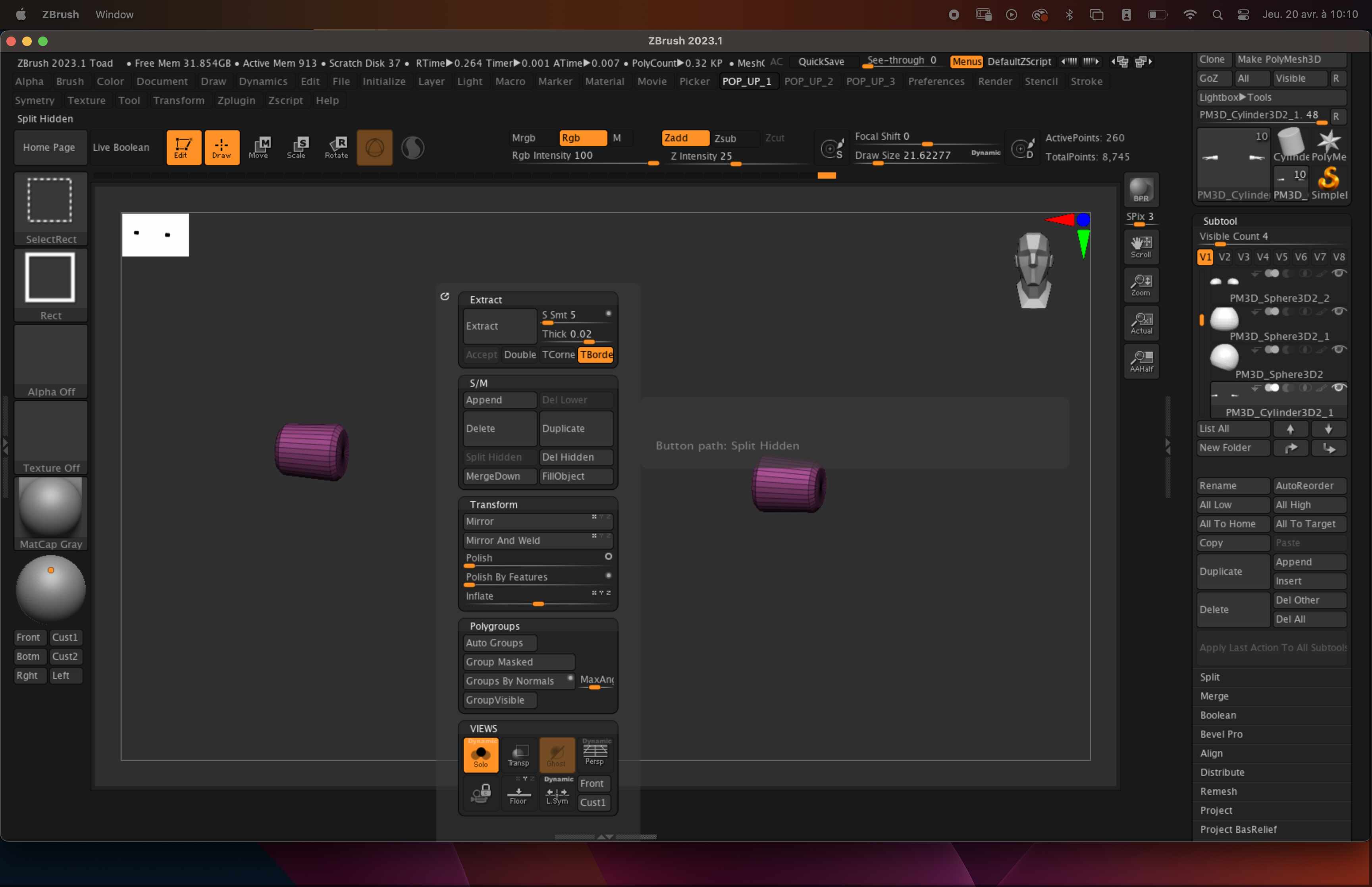Select the MatCap Gray material thumbnail

pyautogui.click(x=51, y=507)
